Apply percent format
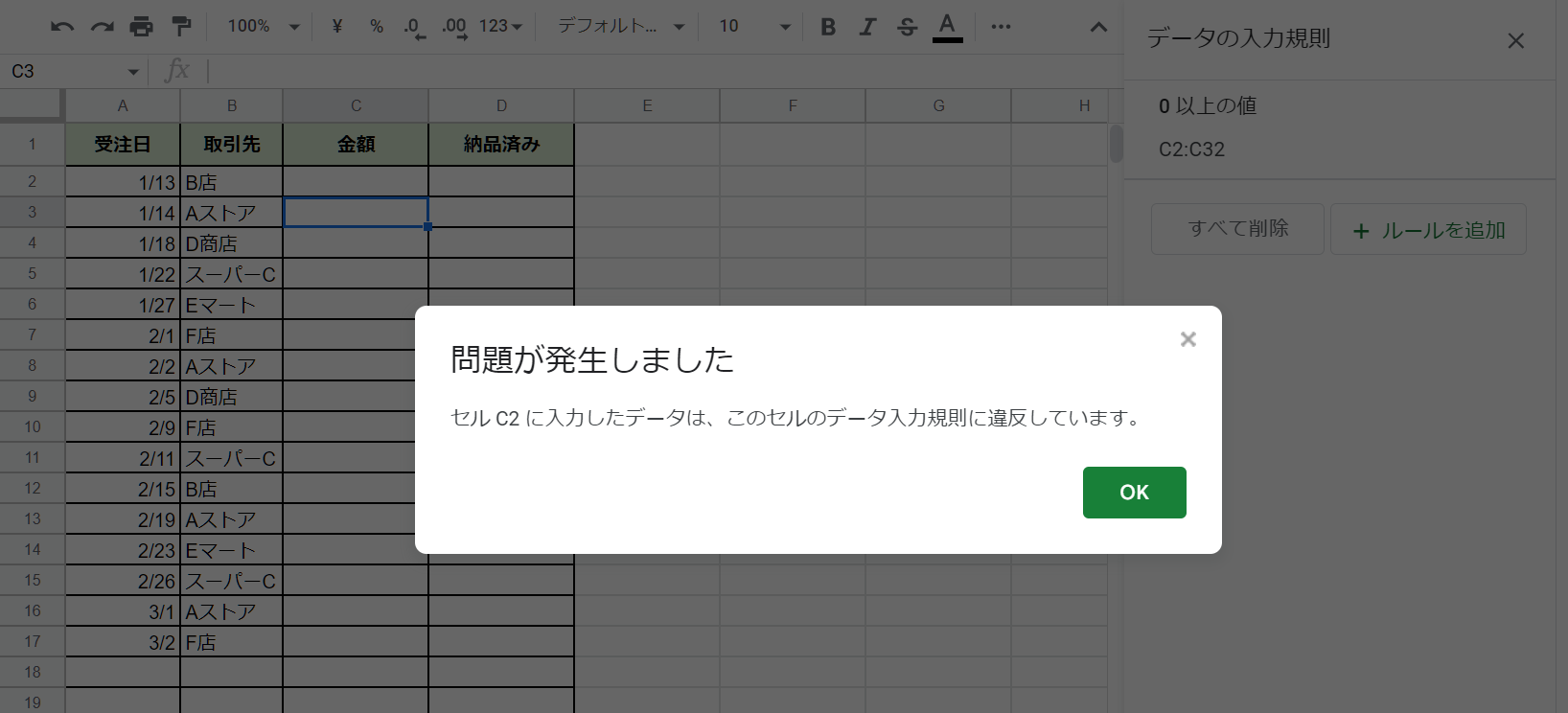This screenshot has width=1568, height=713. point(376,27)
